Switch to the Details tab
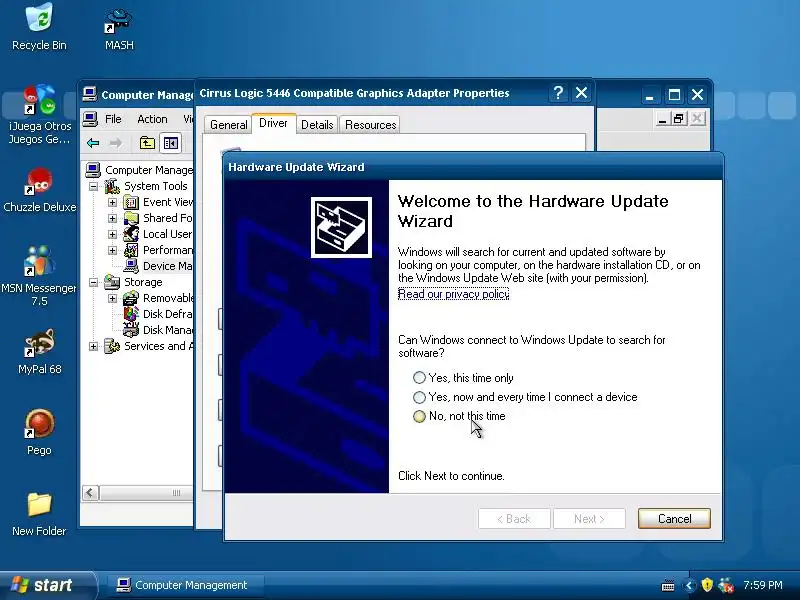 (317, 125)
